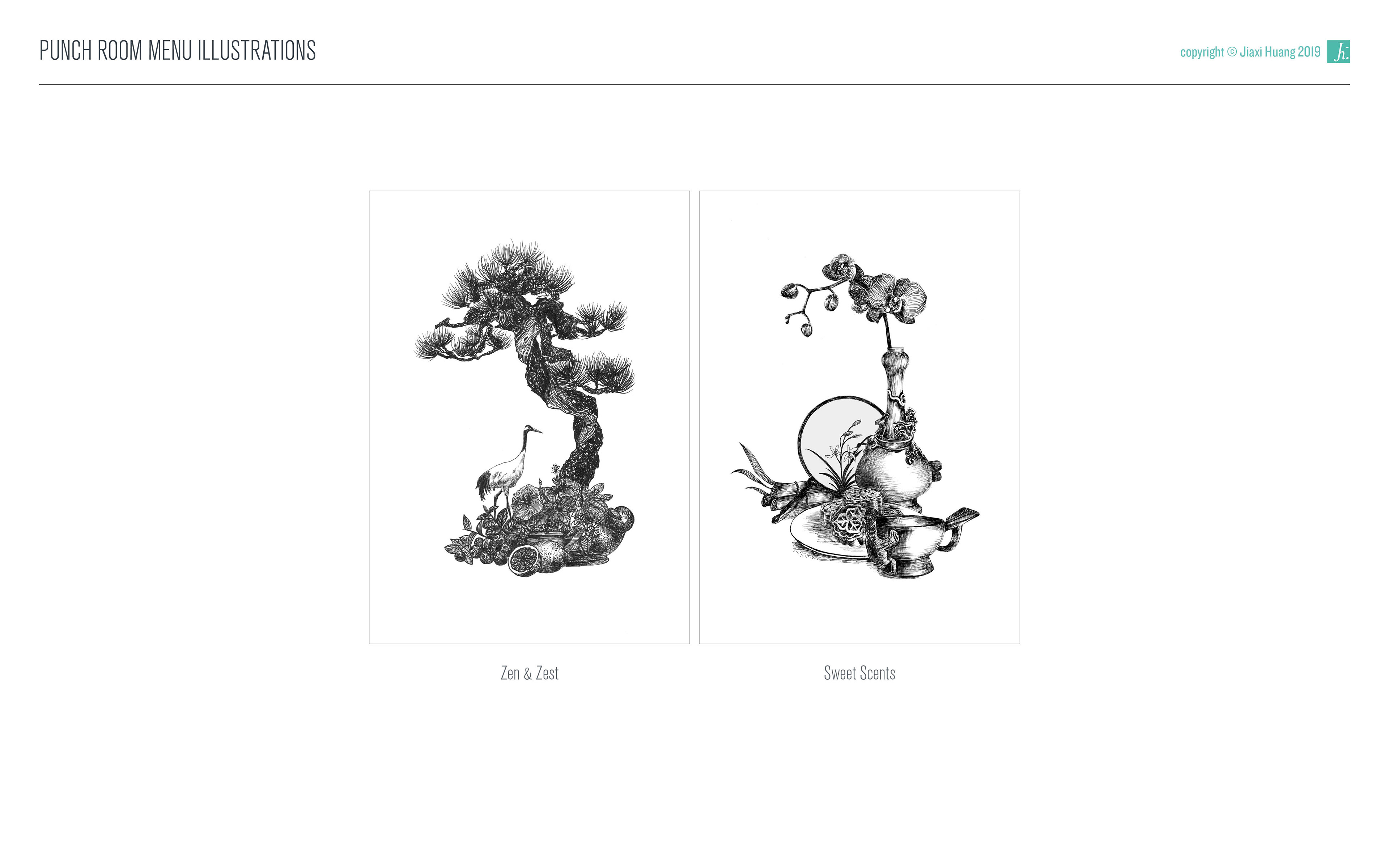Open the Sweet Scents illustration
The width and height of the screenshot is (1389, 868).
coord(859,417)
